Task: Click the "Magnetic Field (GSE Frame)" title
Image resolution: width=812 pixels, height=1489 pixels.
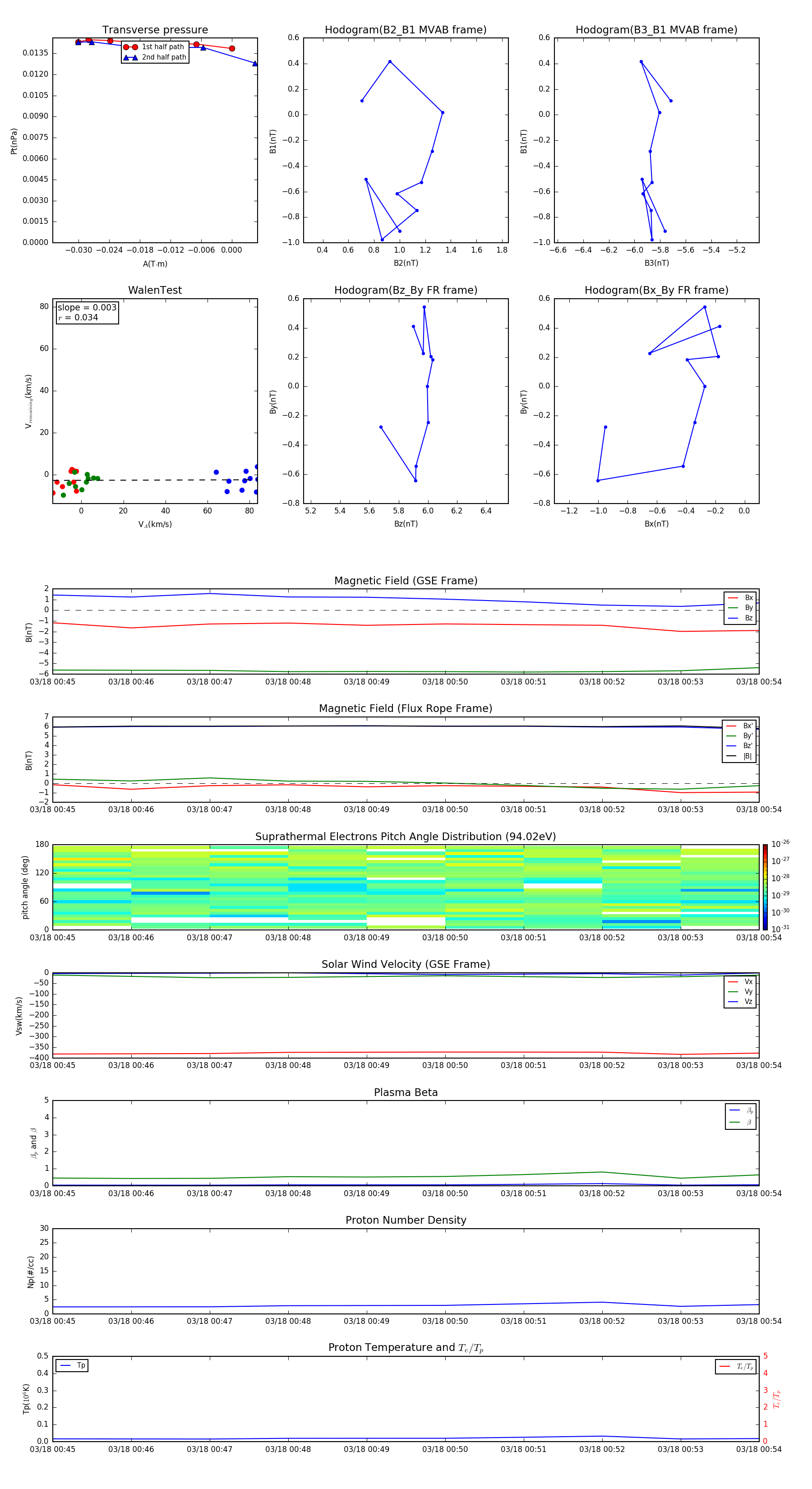Action: [x=405, y=581]
